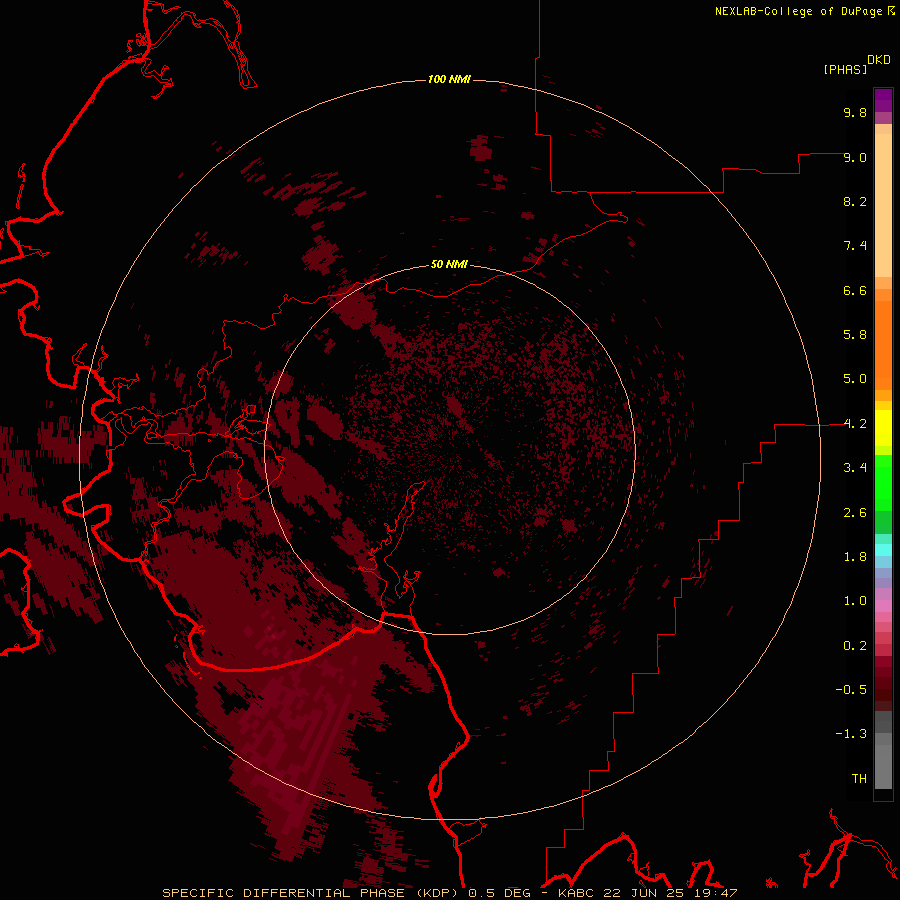Click the 2.6 value on the scale
This screenshot has height=900, width=900.
(x=855, y=513)
